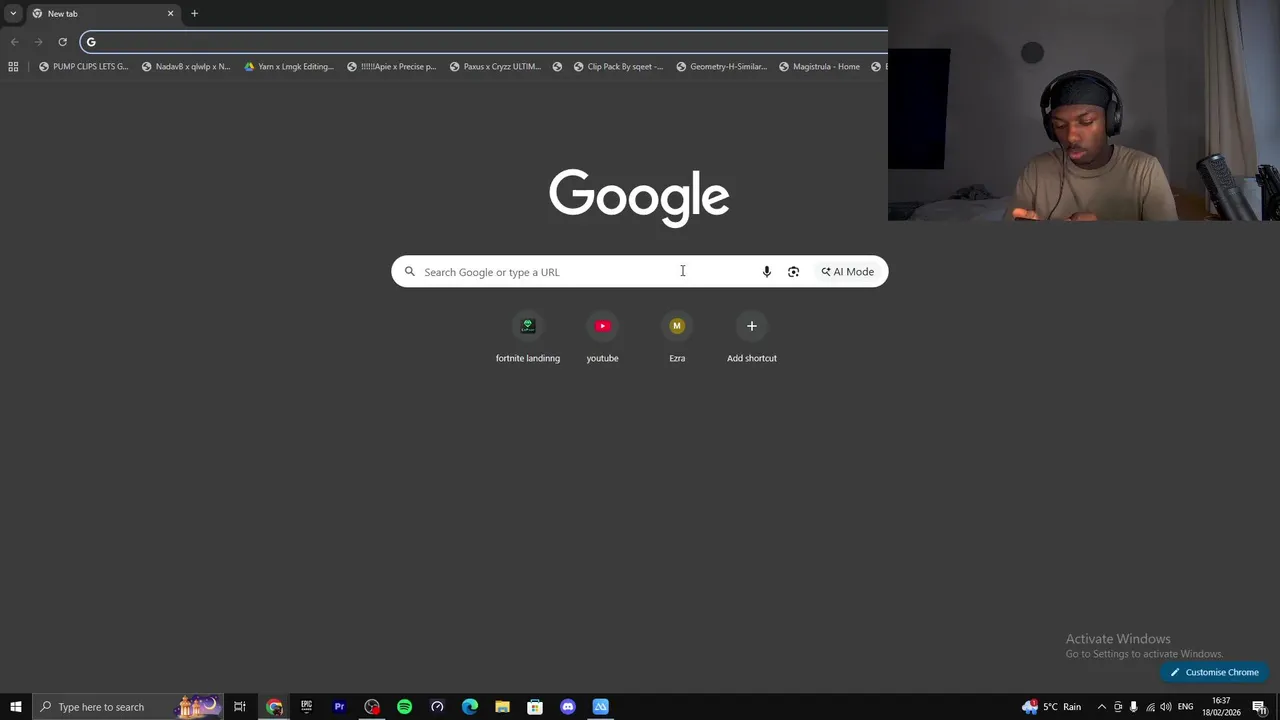Viewport: 1280px width, 720px height.
Task: Open the Ezra shortcut
Action: click(x=677, y=339)
